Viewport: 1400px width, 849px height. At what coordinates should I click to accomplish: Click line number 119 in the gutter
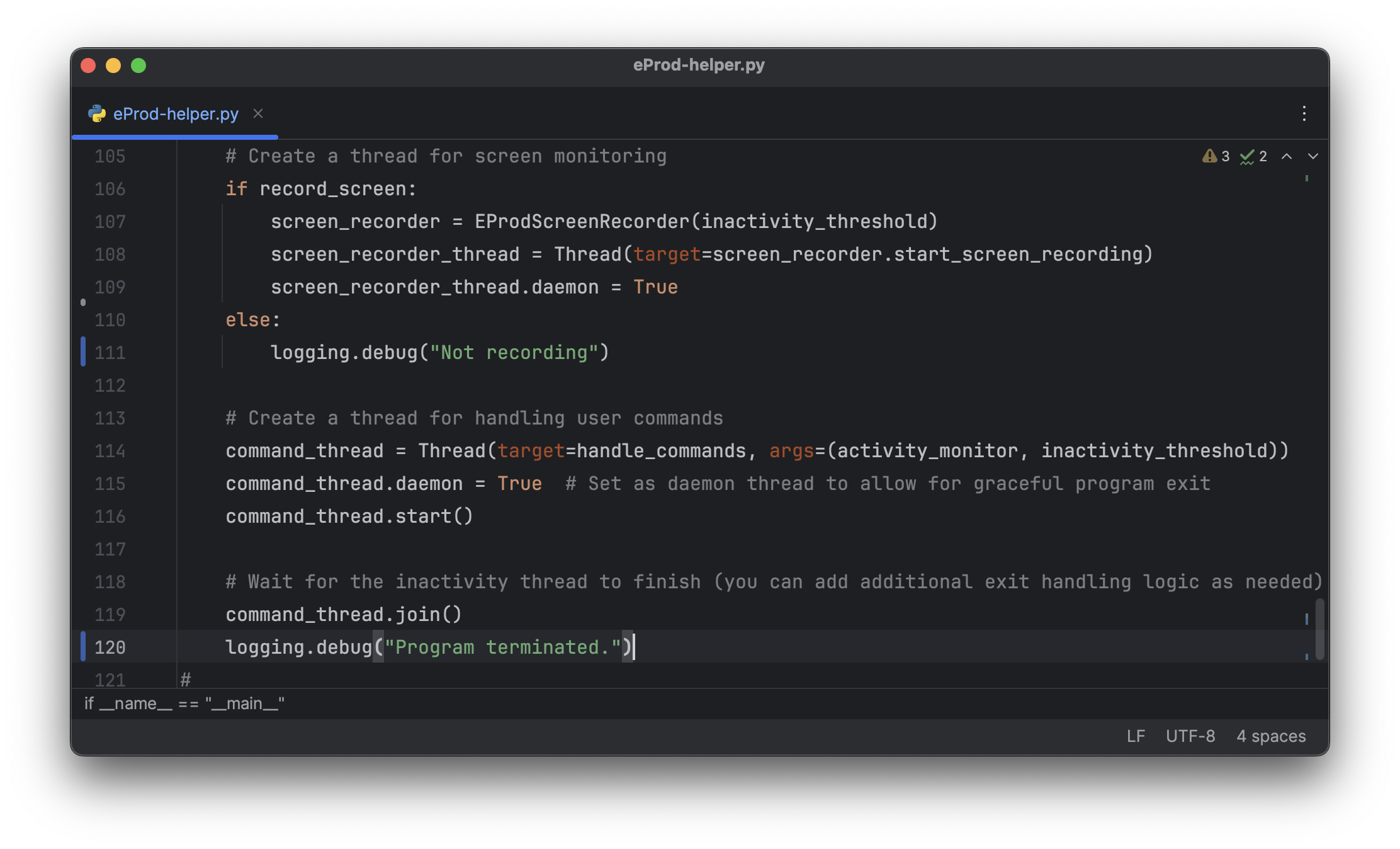tap(110, 615)
